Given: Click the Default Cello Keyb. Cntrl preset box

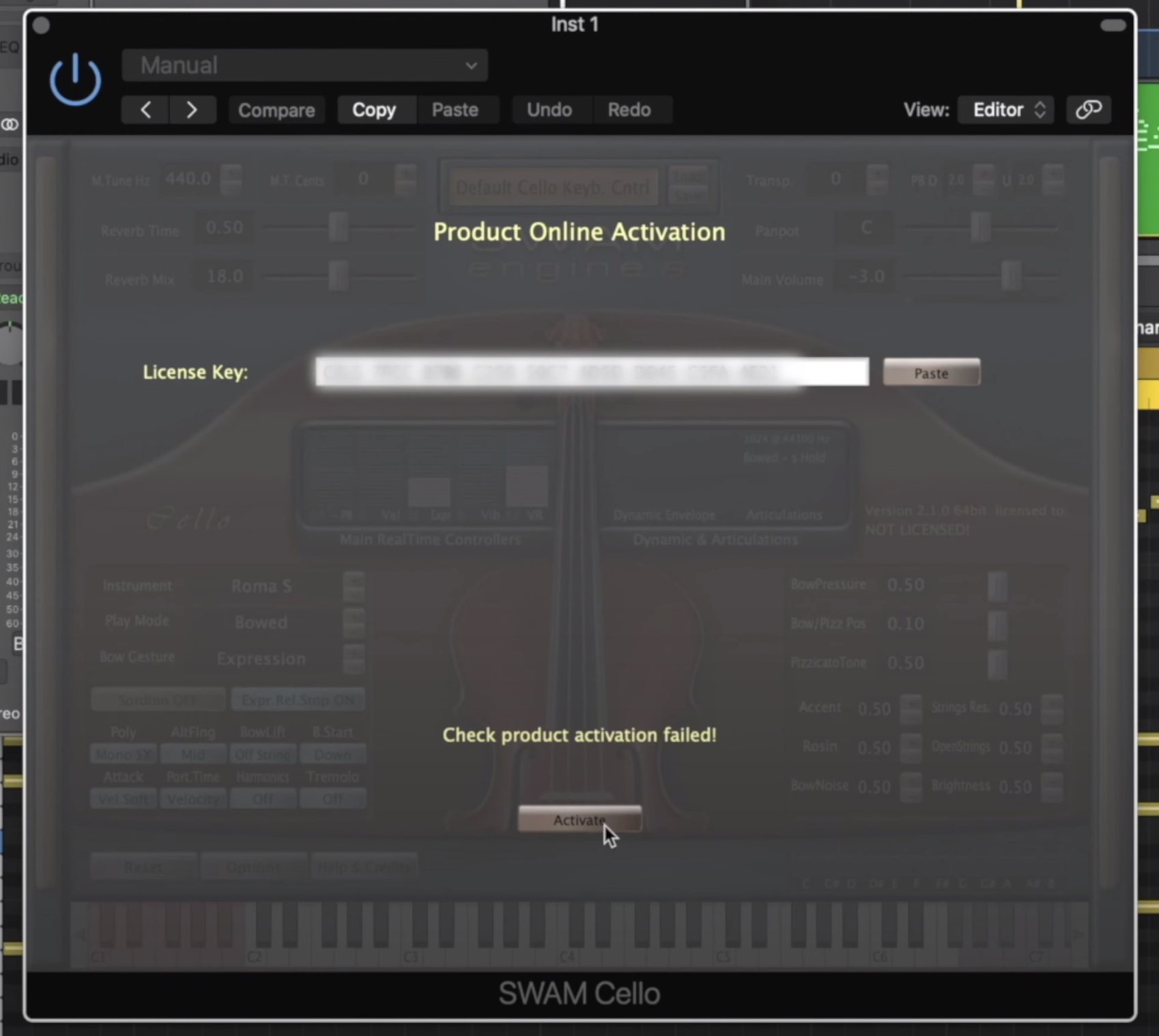Looking at the screenshot, I should coord(553,187).
